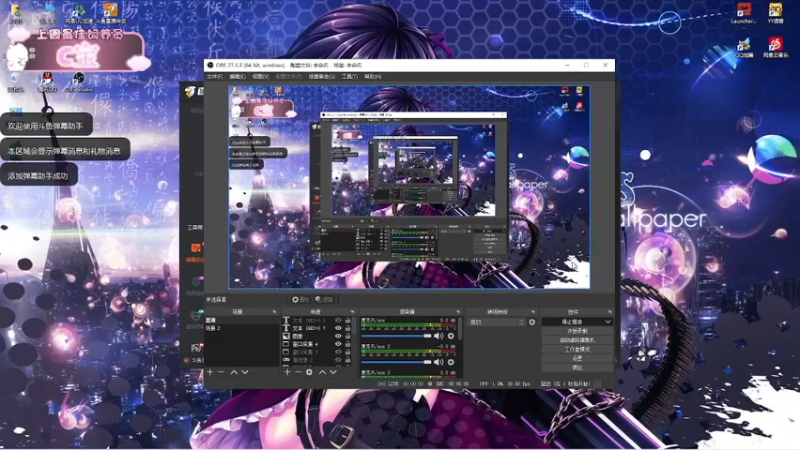Open the 网易云音乐 desktop icon

pyautogui.click(x=776, y=47)
